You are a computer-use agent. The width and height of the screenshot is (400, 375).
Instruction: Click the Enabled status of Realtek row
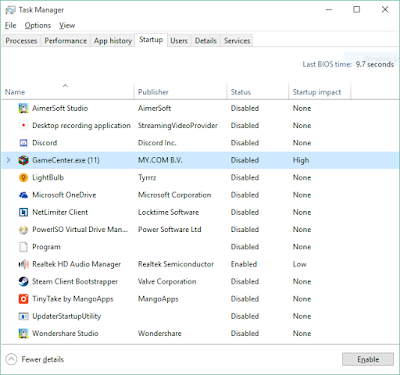244,264
